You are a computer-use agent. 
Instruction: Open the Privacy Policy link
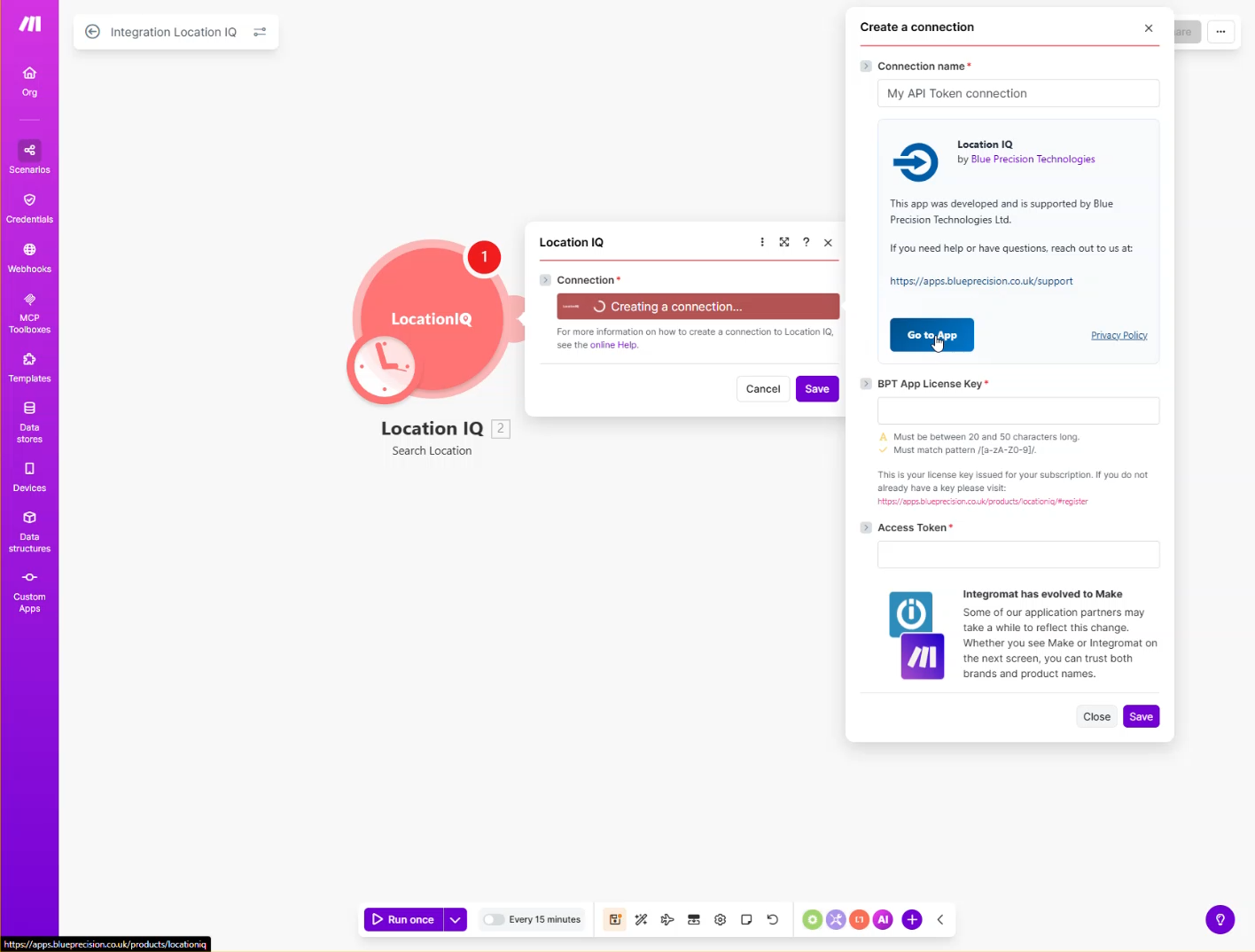click(x=1119, y=335)
